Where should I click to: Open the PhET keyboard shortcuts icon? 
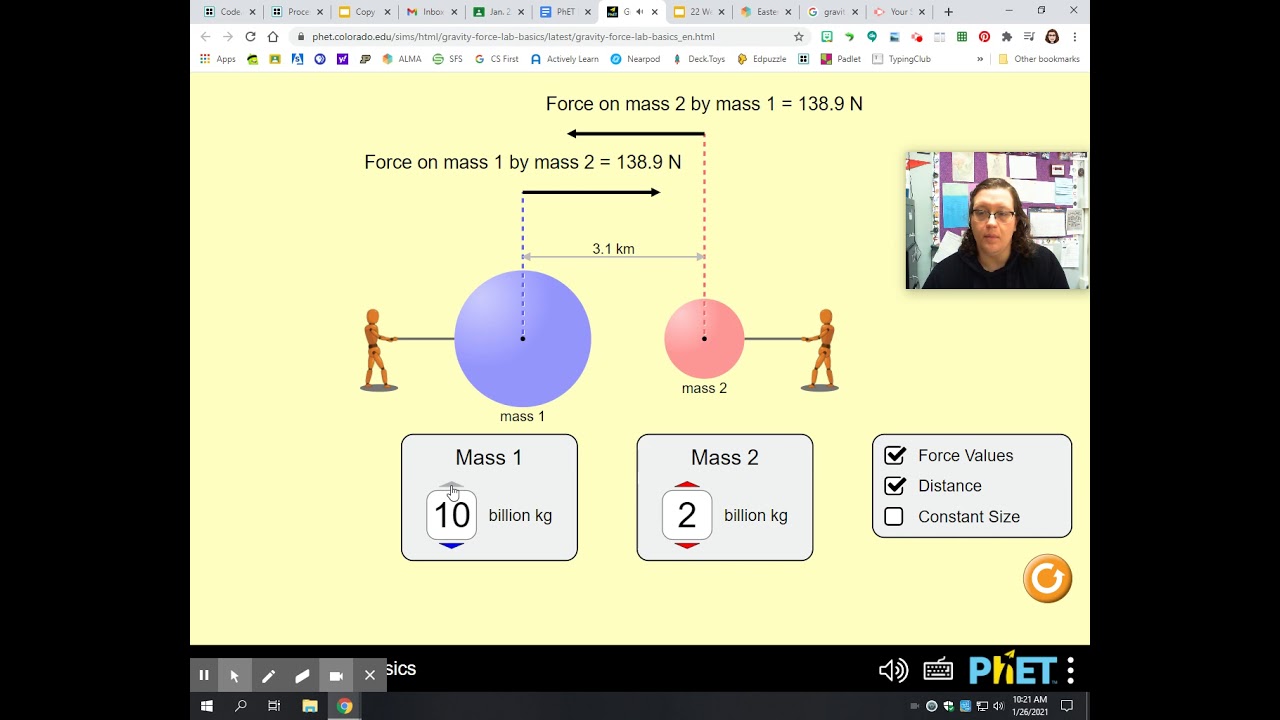(x=938, y=670)
